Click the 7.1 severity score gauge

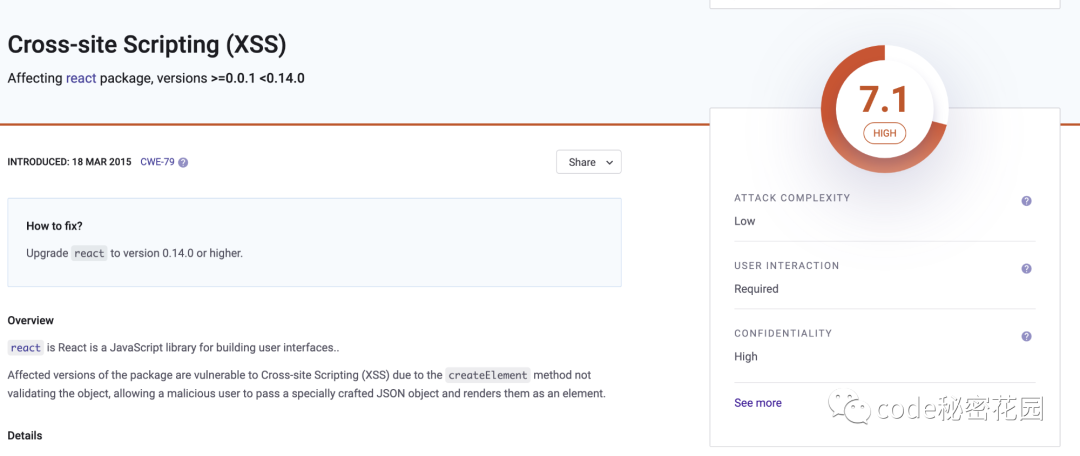[x=884, y=109]
